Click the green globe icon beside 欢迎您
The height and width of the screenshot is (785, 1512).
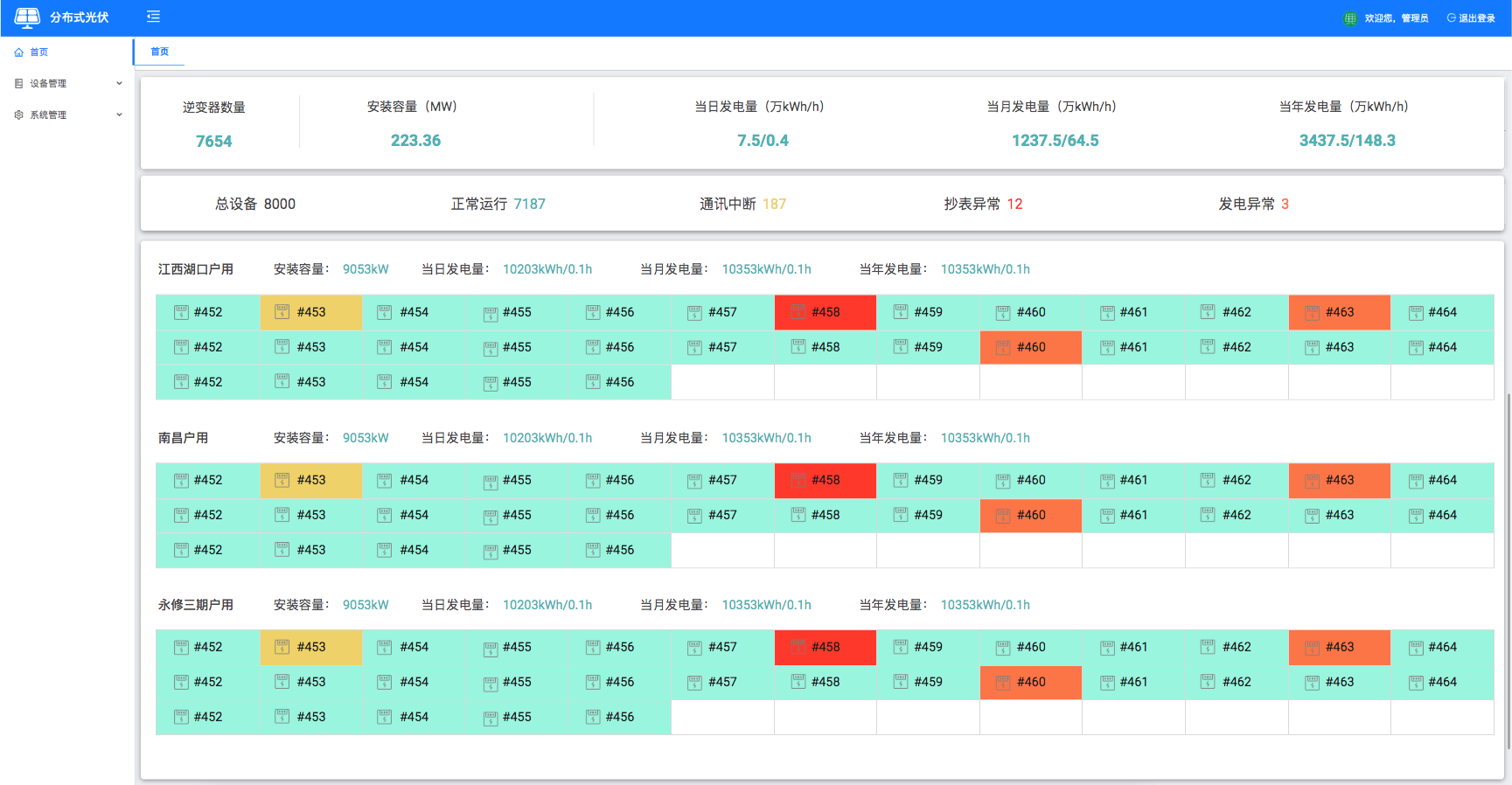pos(1350,18)
